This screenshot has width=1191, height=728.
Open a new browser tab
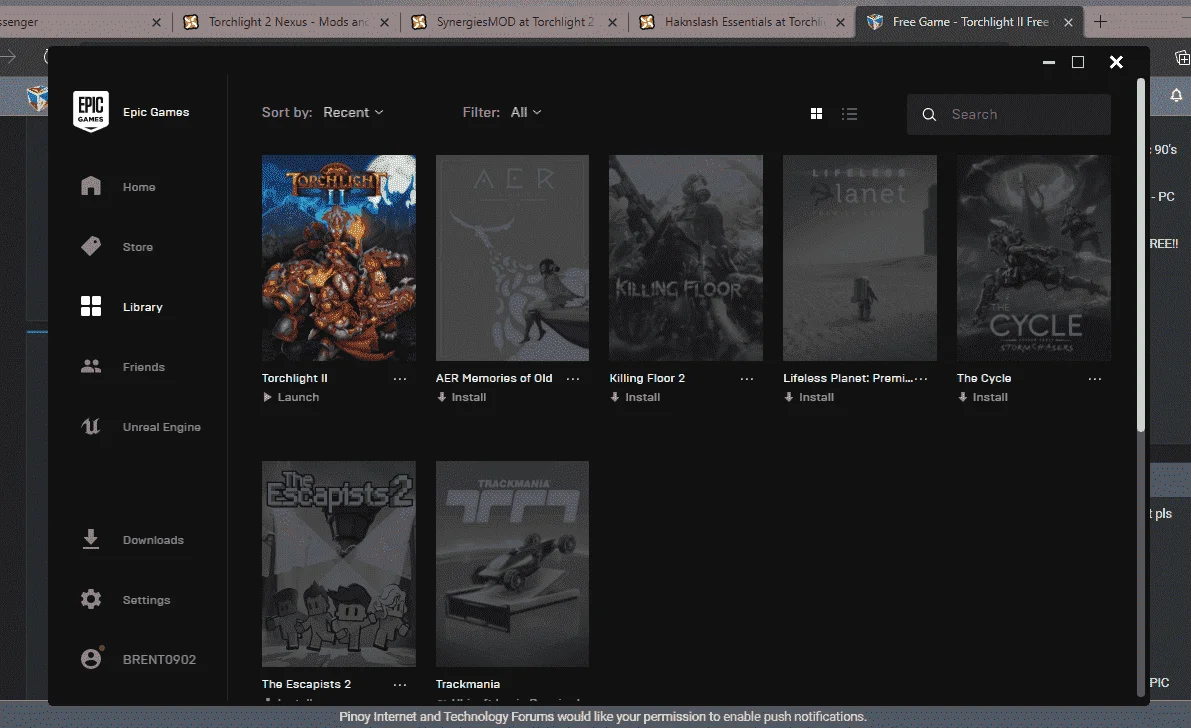(x=1100, y=22)
